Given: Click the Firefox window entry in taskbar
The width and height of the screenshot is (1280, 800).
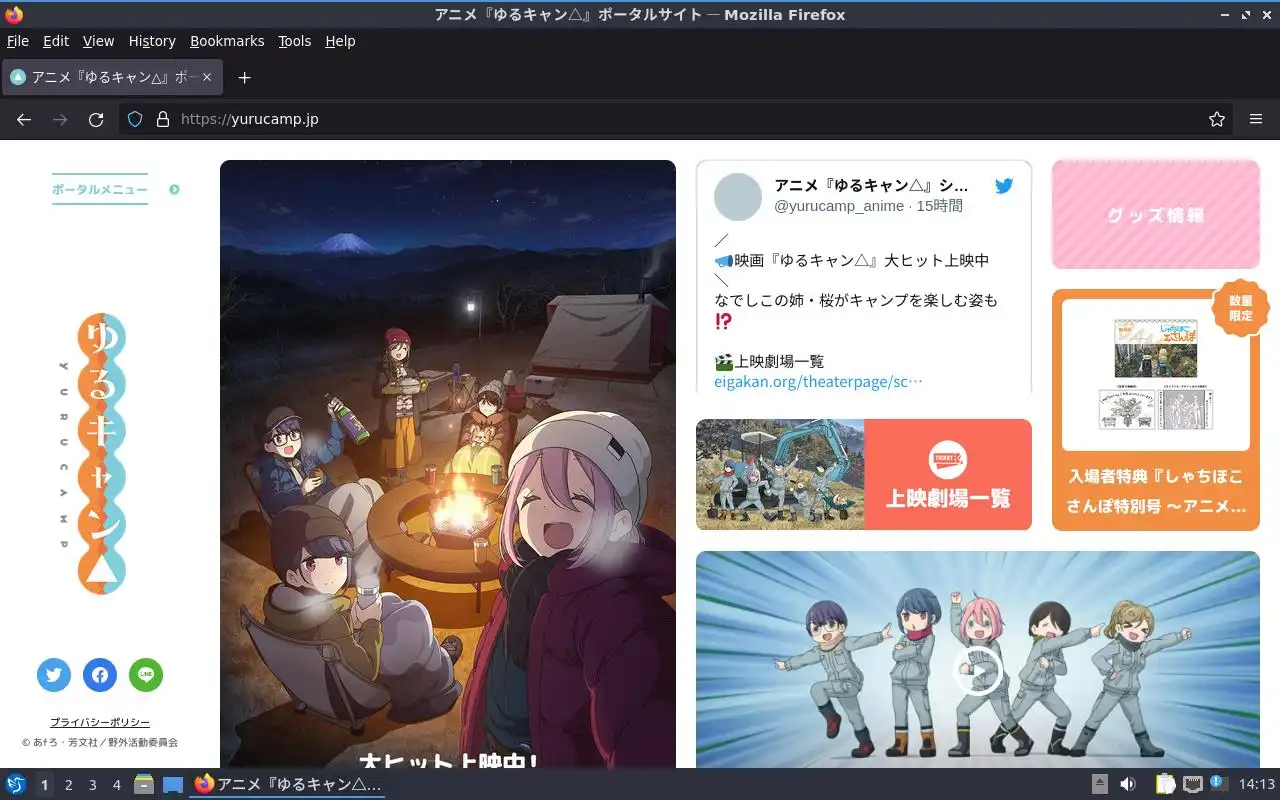Looking at the screenshot, I should tap(288, 784).
